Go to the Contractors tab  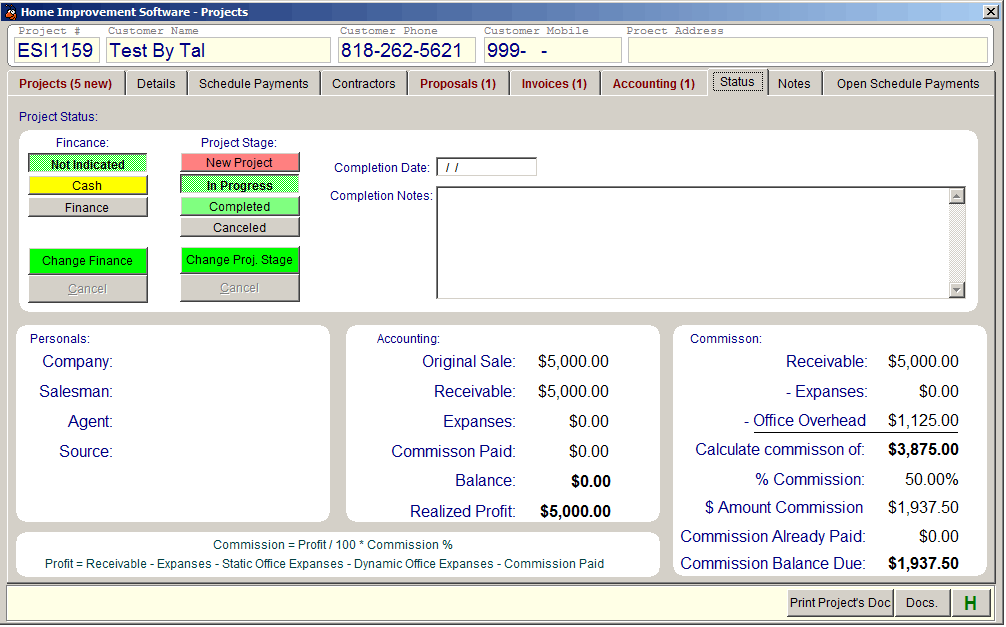(x=364, y=83)
